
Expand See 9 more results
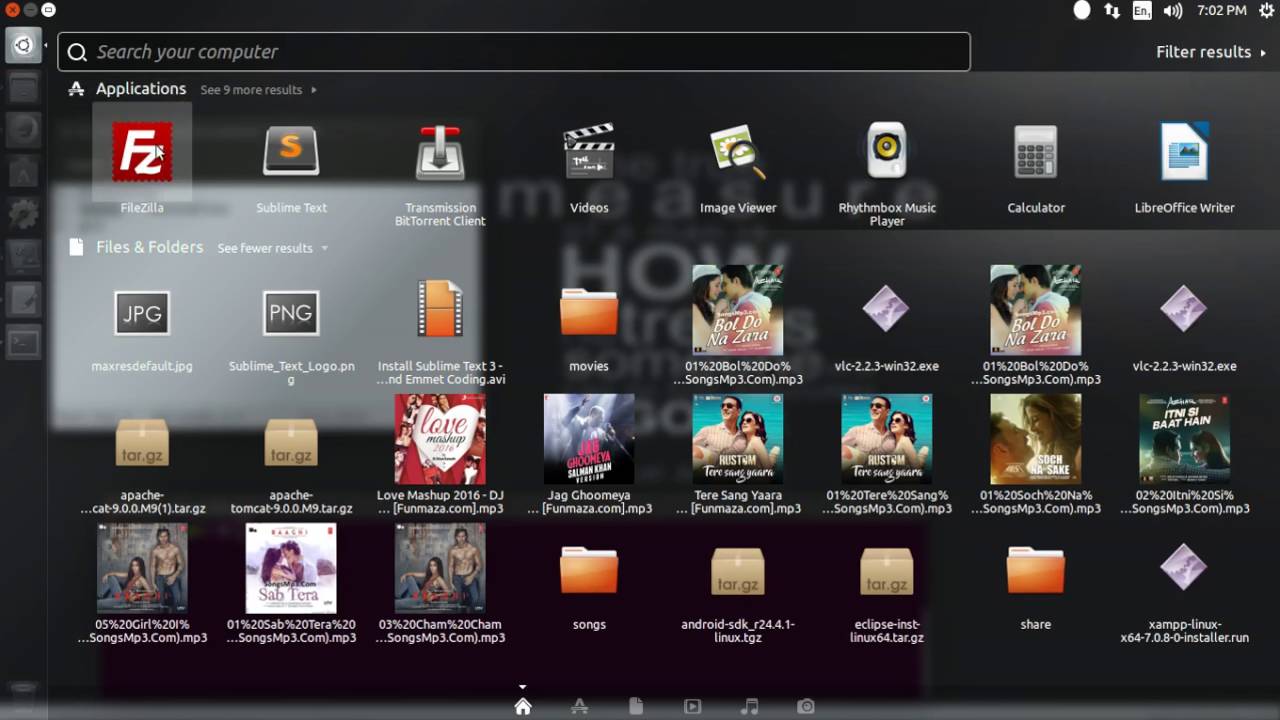click(258, 90)
